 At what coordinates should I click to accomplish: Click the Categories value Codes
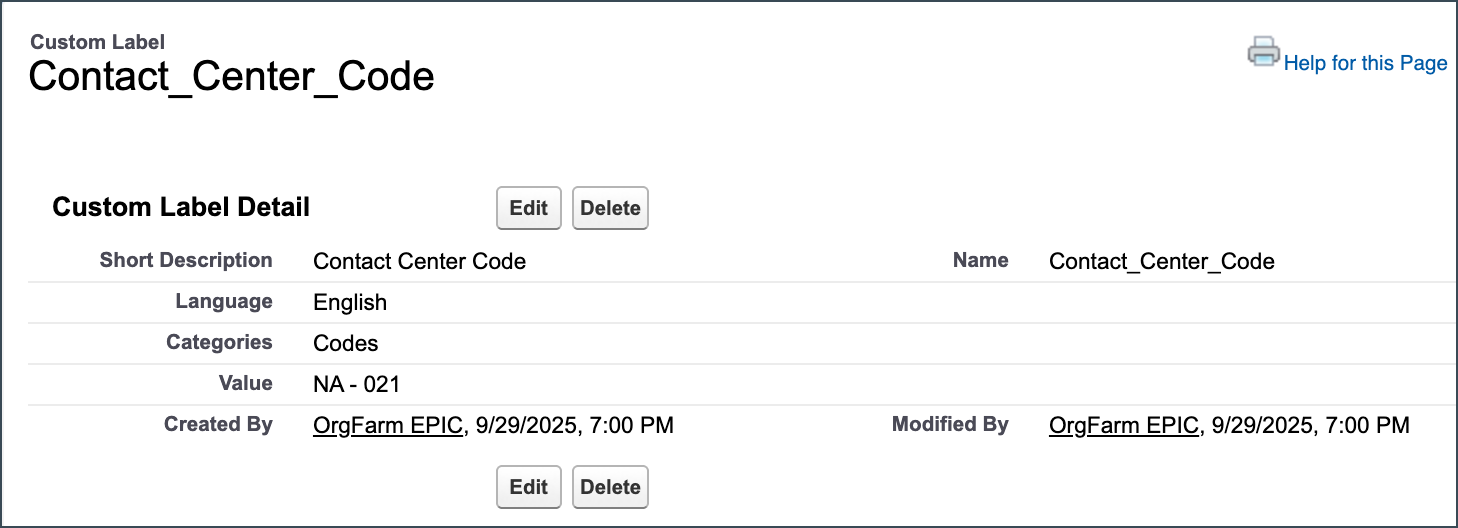tap(346, 344)
